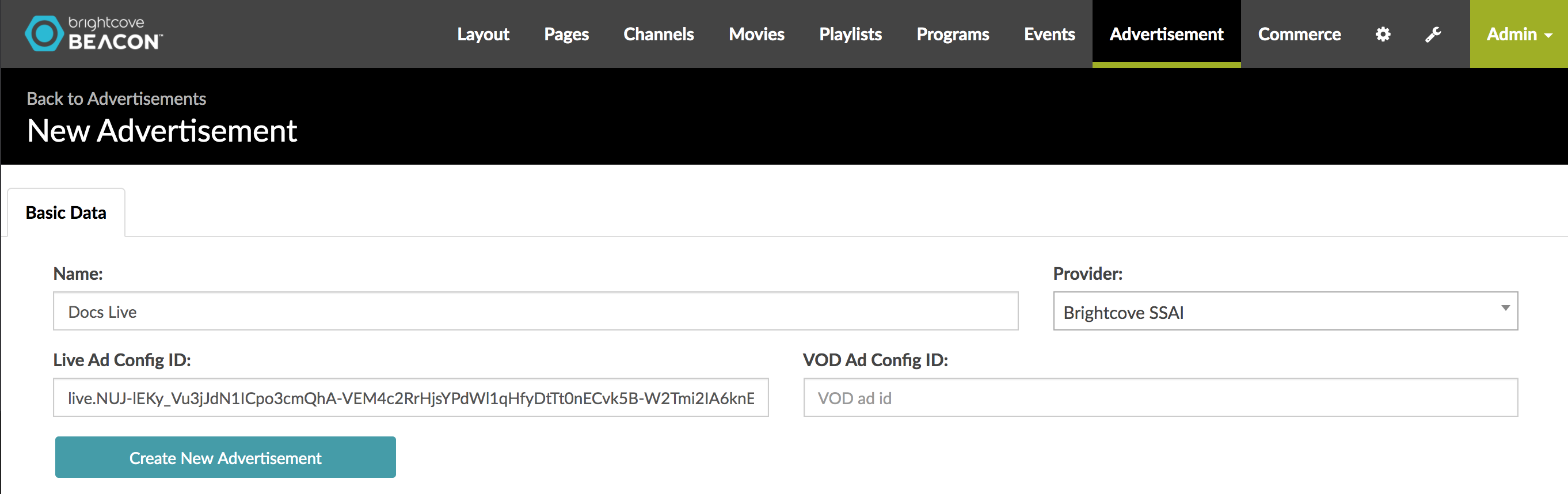Select the Basic Data tab
The width and height of the screenshot is (1568, 494).
click(x=66, y=212)
